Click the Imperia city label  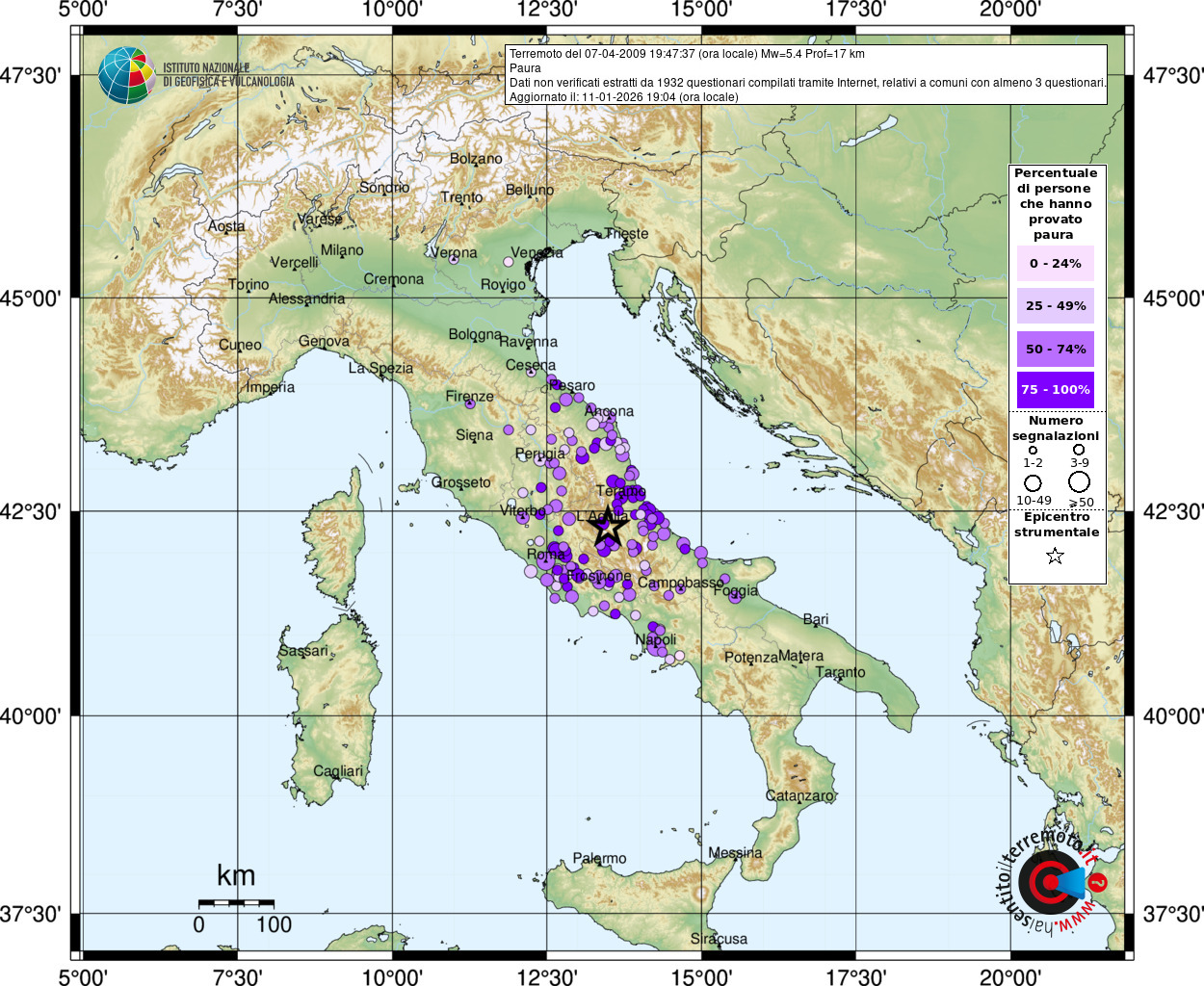pos(270,387)
